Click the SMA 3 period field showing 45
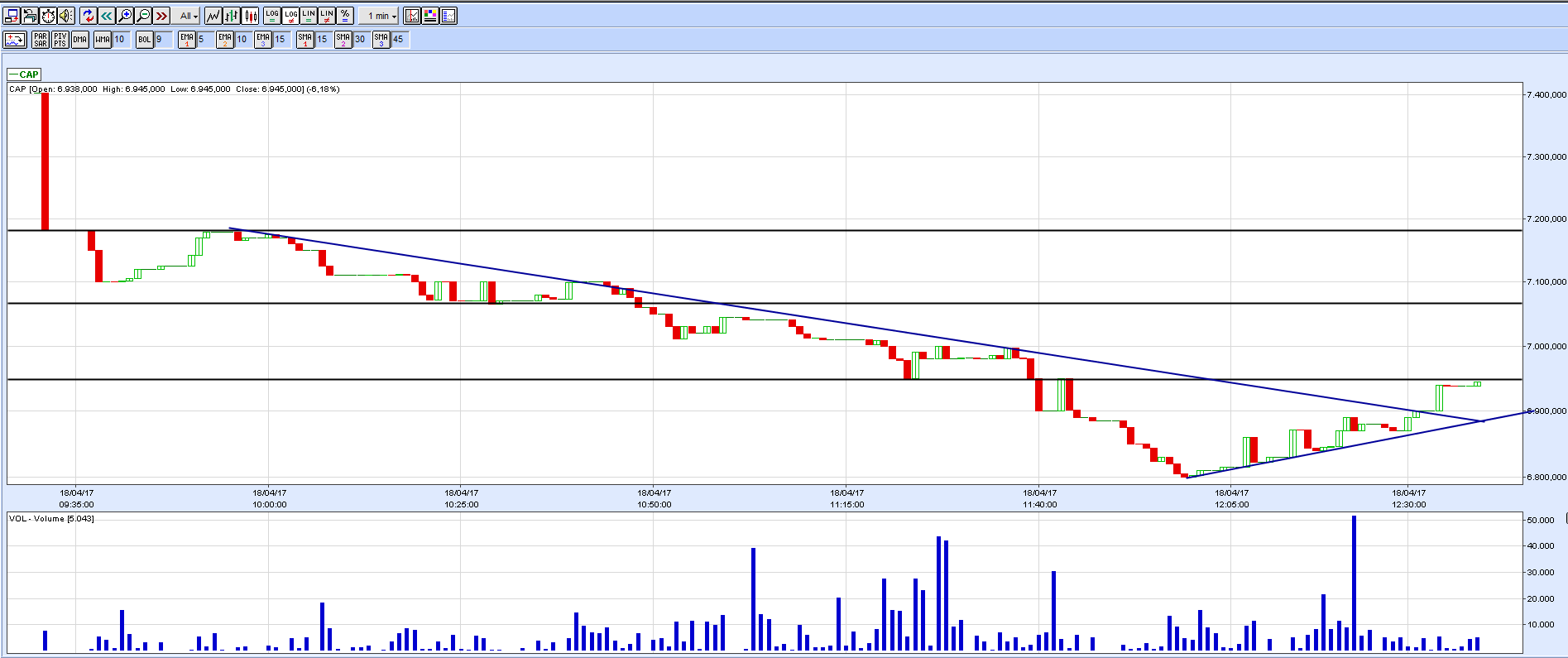The width and height of the screenshot is (1568, 658). point(400,39)
